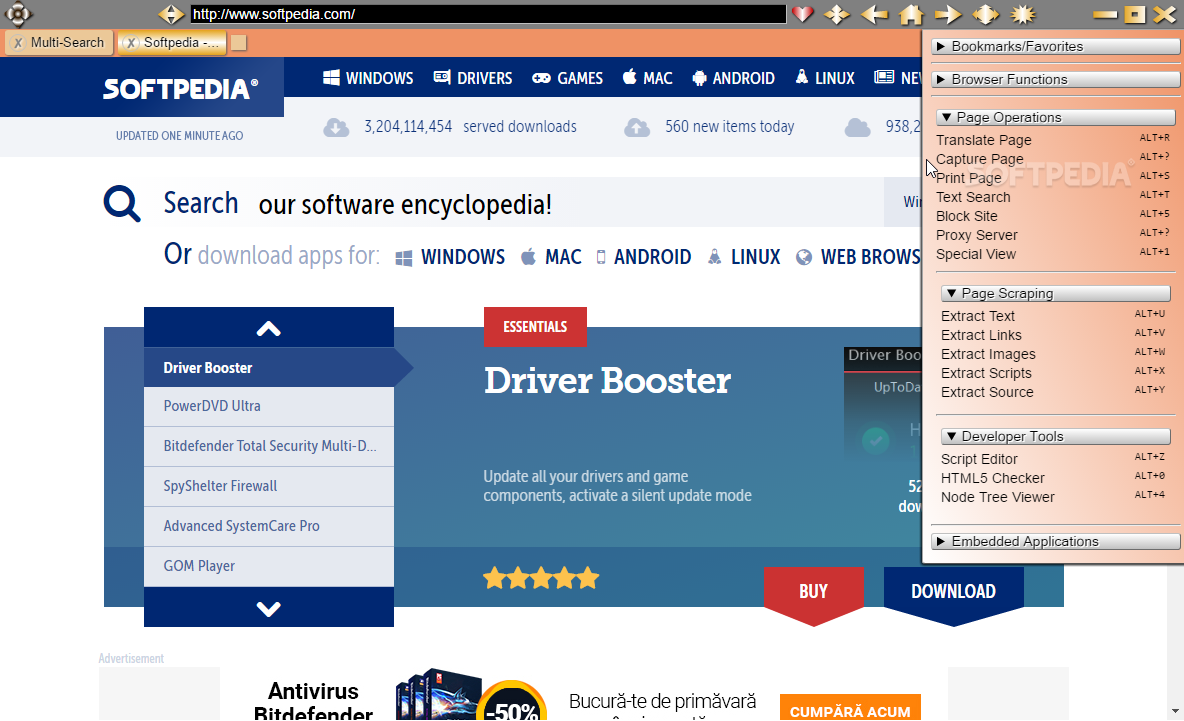Download apps for ANDROID link
This screenshot has height=721, width=1184.
coord(643,257)
